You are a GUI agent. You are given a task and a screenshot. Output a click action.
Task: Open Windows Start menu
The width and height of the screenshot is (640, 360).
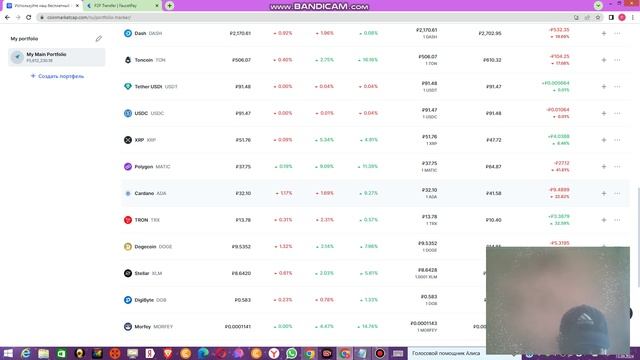coord(8,353)
